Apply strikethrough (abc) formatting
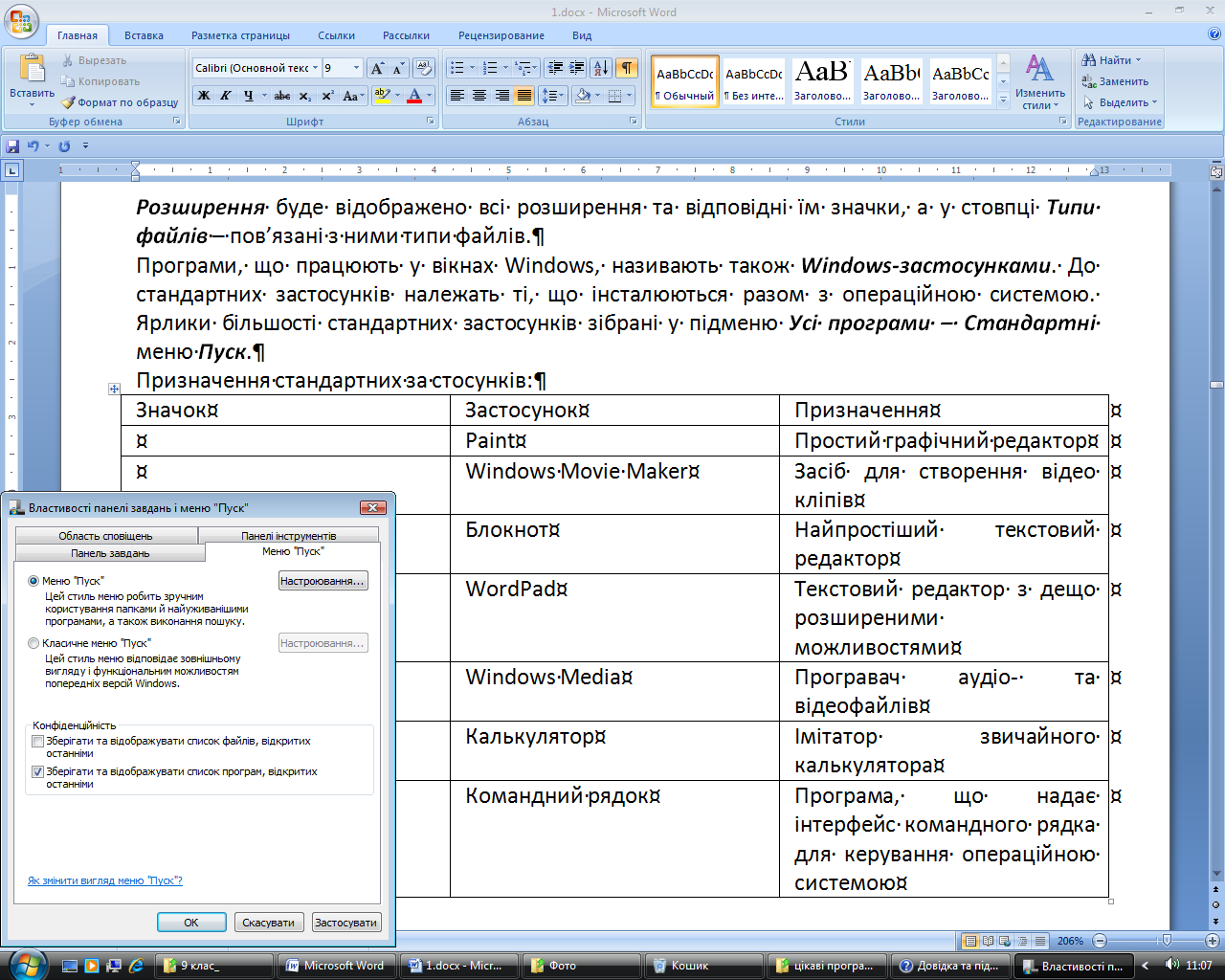This screenshot has height=980, width=1225. click(x=282, y=96)
